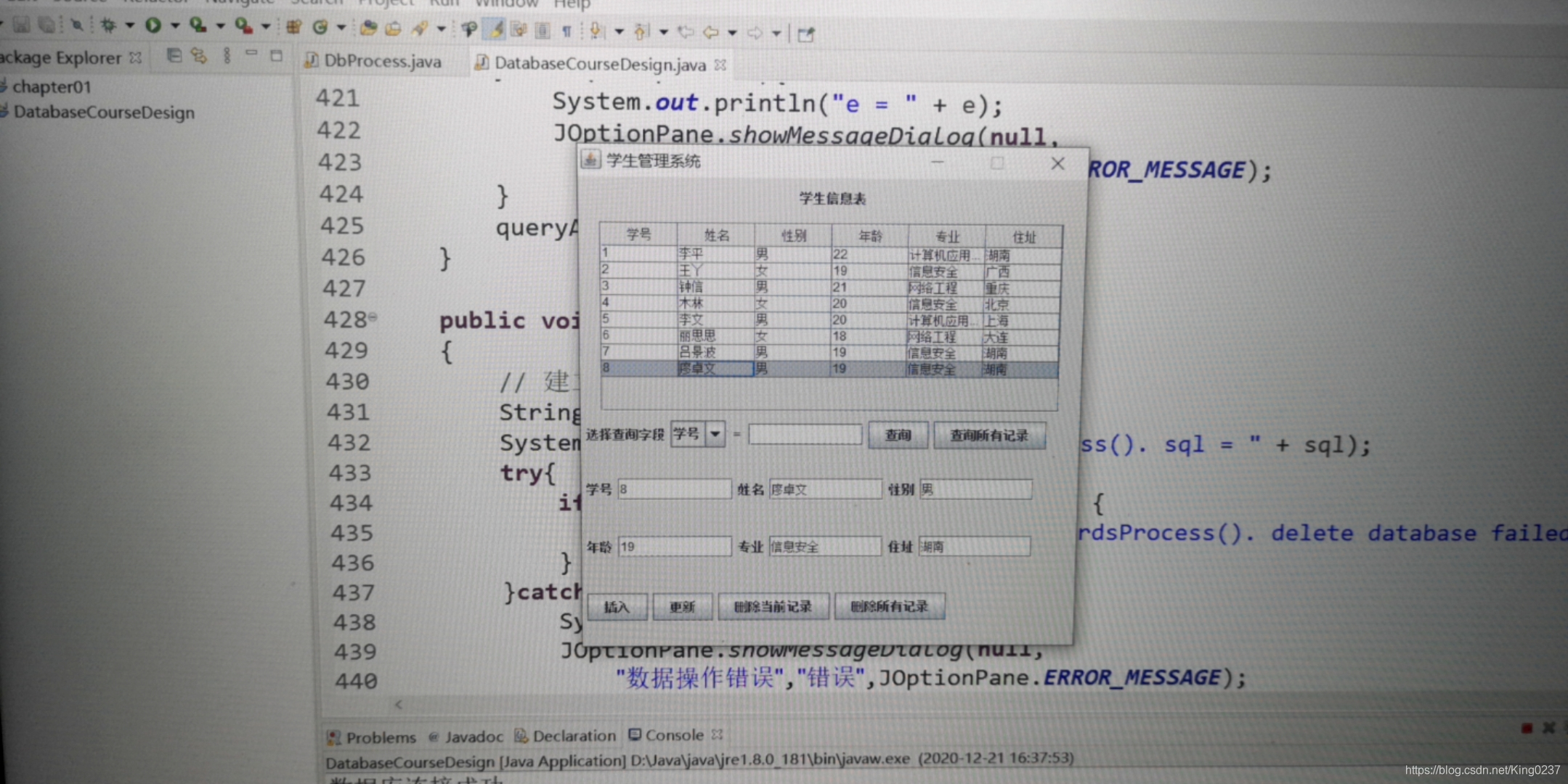The image size is (1568, 784).
Task: Open the Console tab
Action: (666, 735)
